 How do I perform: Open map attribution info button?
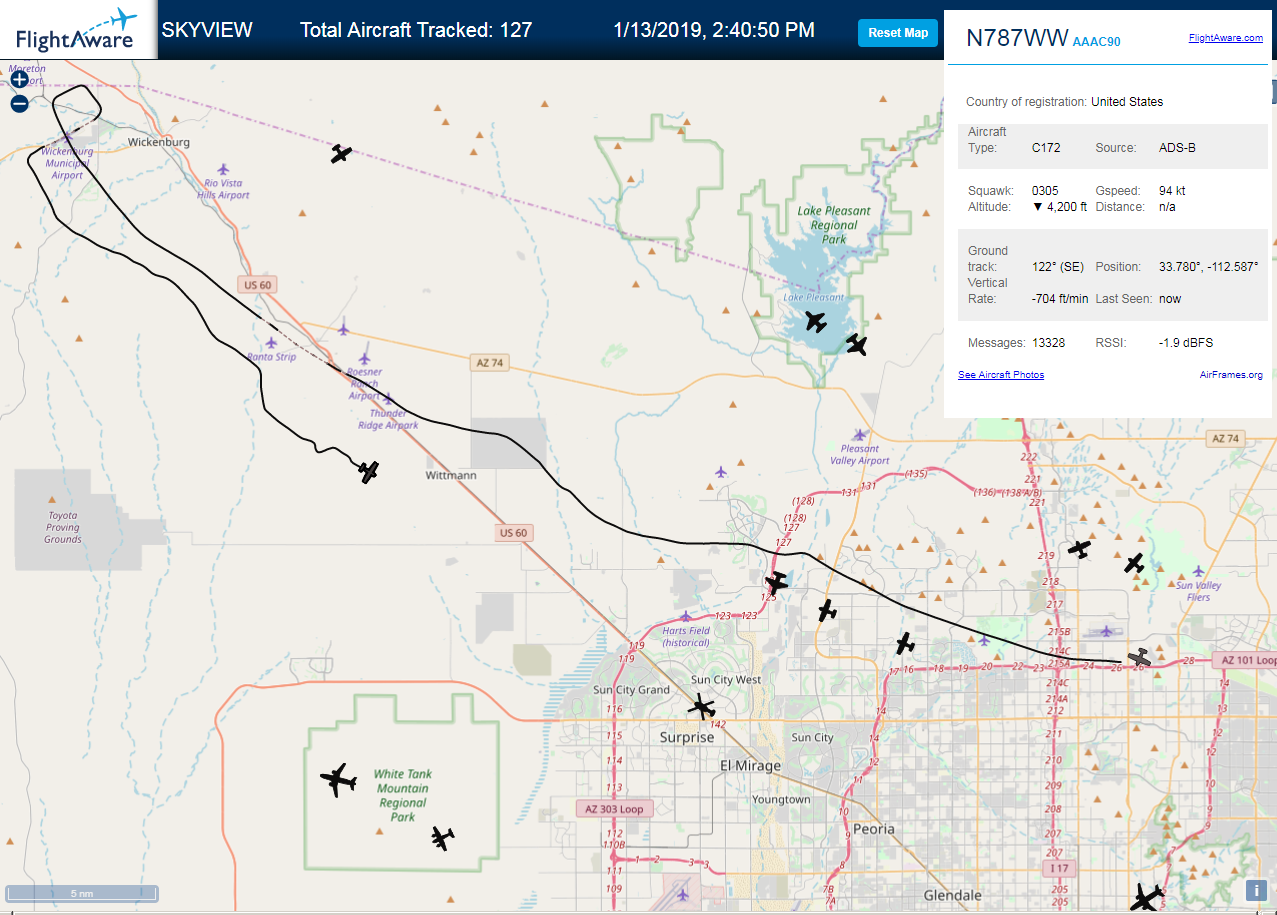[1255, 890]
